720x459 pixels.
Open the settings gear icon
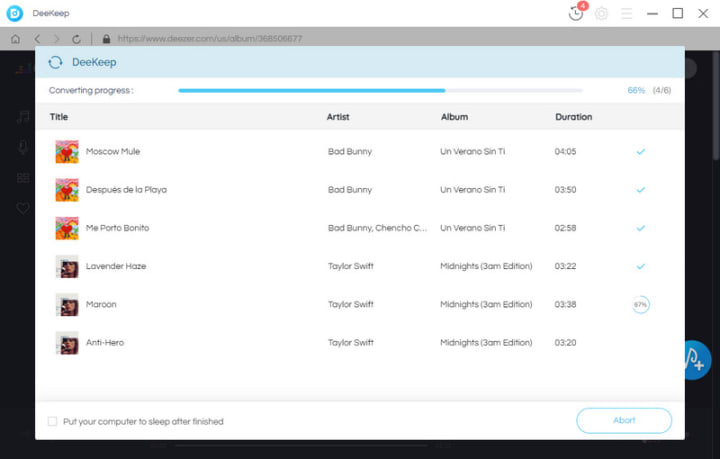(x=601, y=13)
